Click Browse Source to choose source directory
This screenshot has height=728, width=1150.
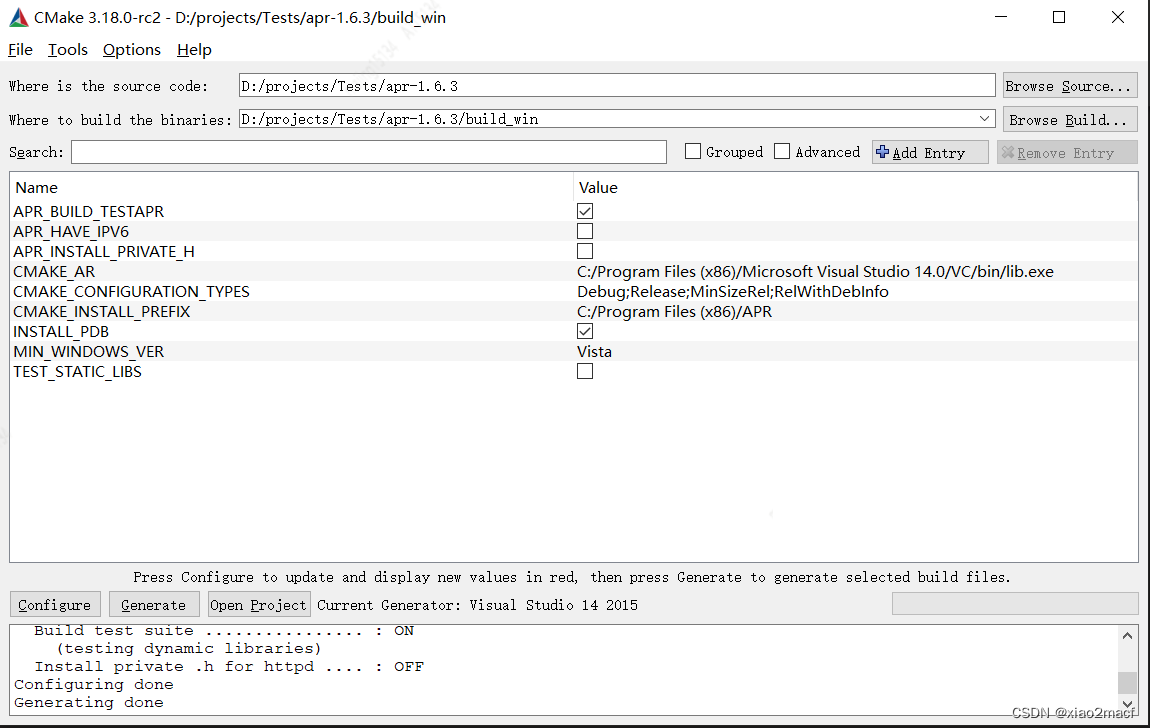pos(1069,84)
